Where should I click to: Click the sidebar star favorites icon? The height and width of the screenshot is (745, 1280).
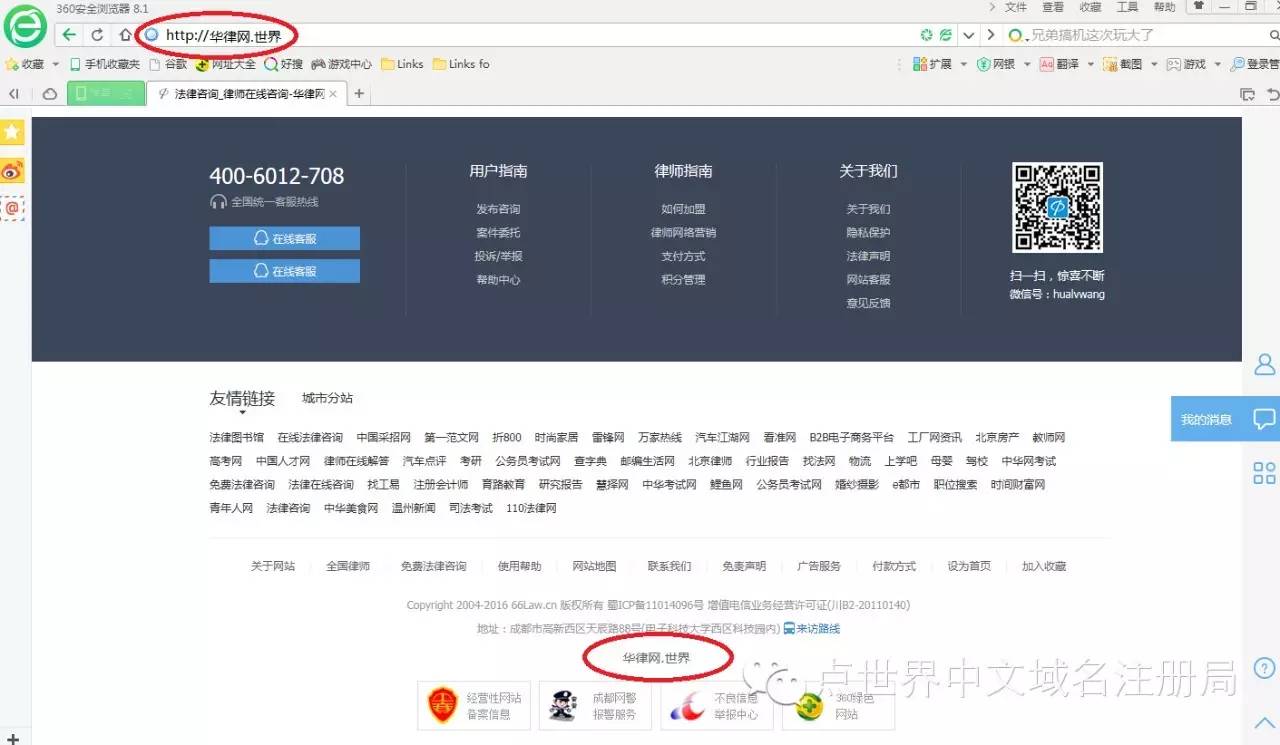[12, 132]
